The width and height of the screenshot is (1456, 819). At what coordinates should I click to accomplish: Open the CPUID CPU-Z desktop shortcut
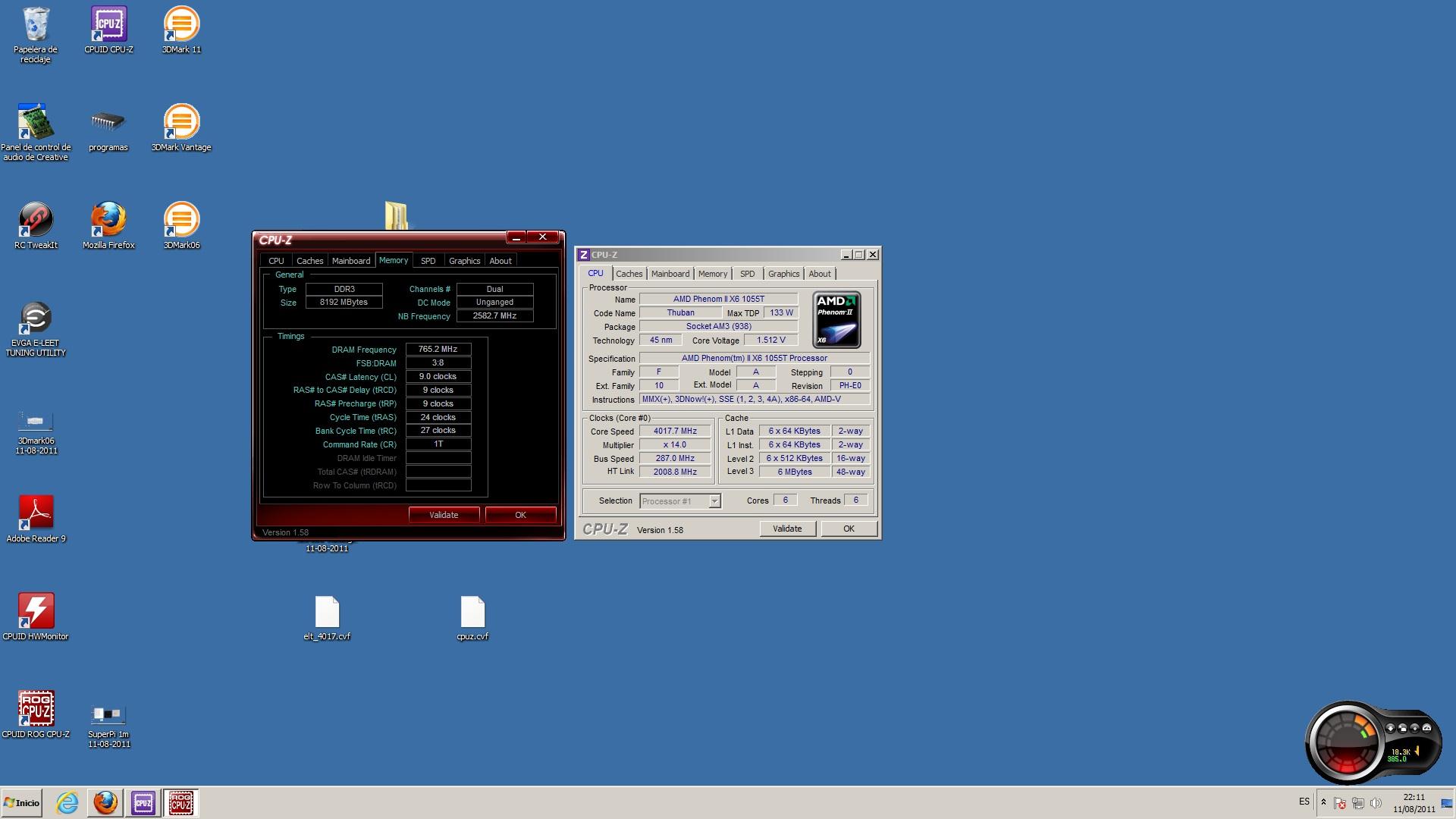108,30
